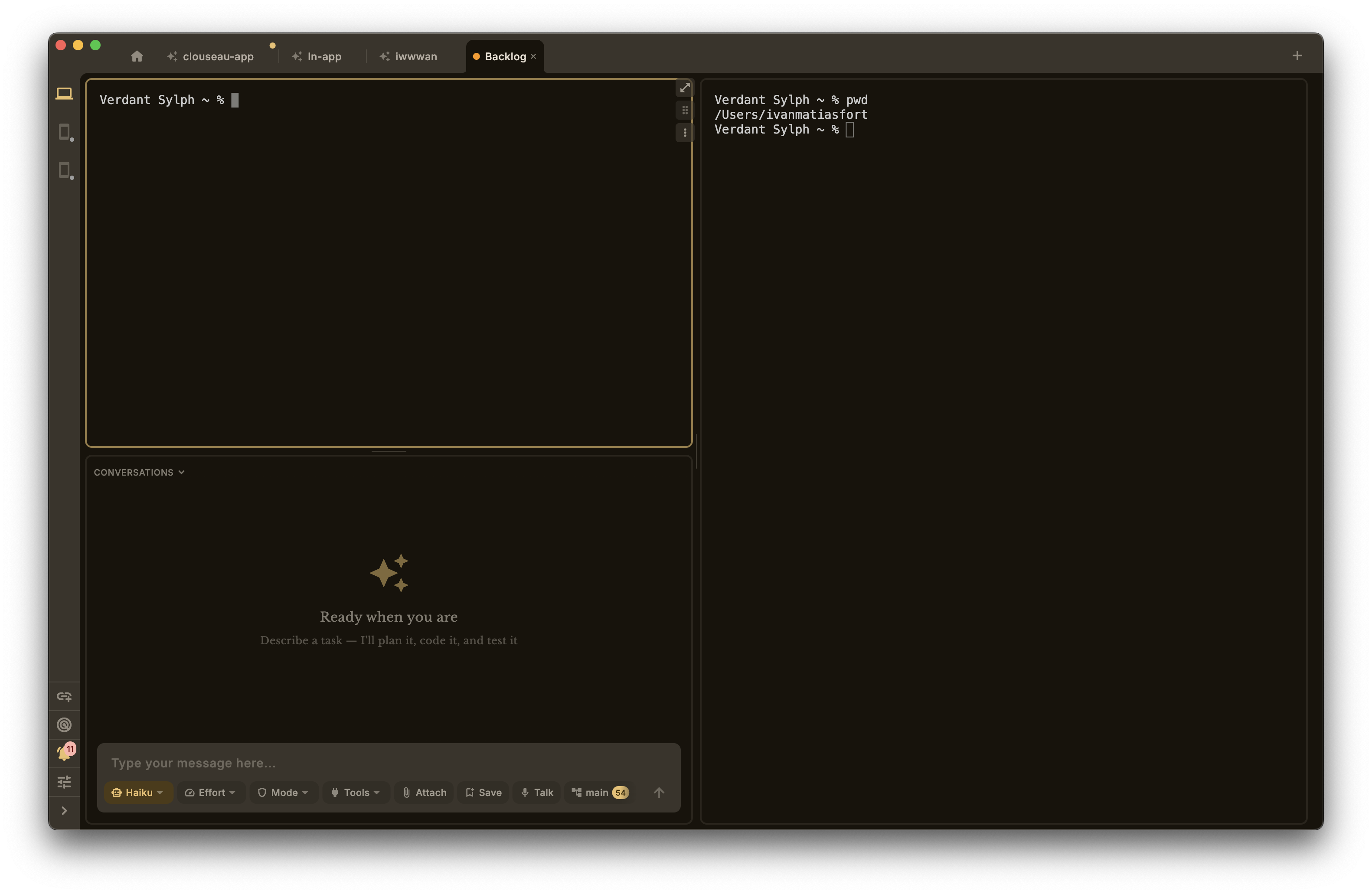
Task: Click the vertical splitter between terminal panes
Action: [696, 451]
